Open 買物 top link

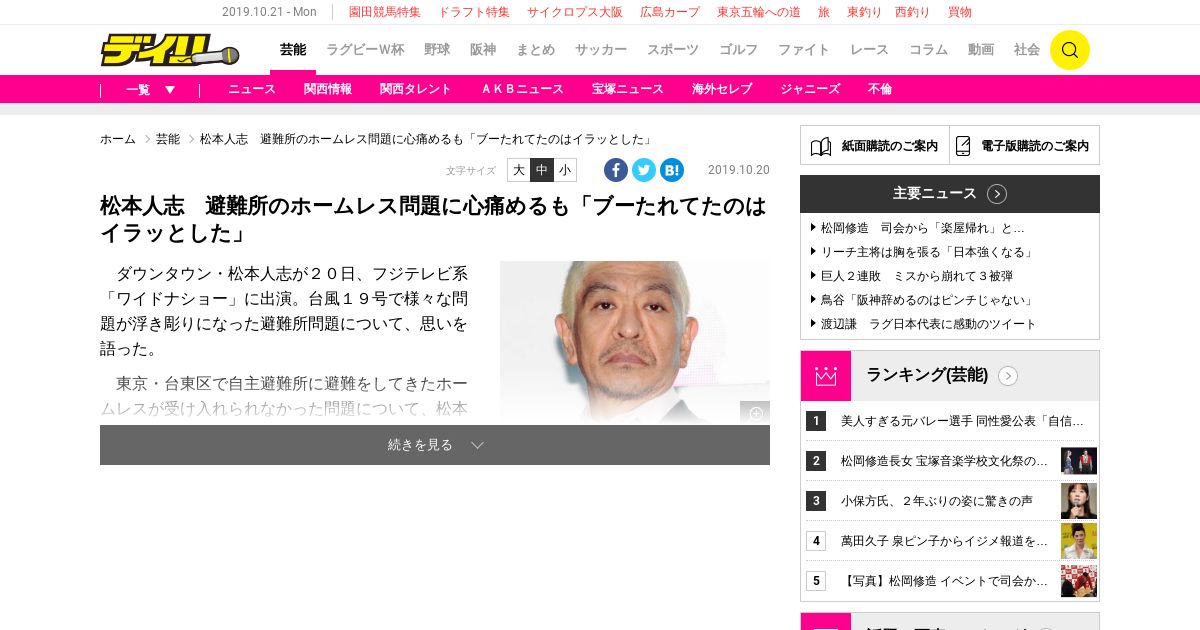(x=960, y=12)
